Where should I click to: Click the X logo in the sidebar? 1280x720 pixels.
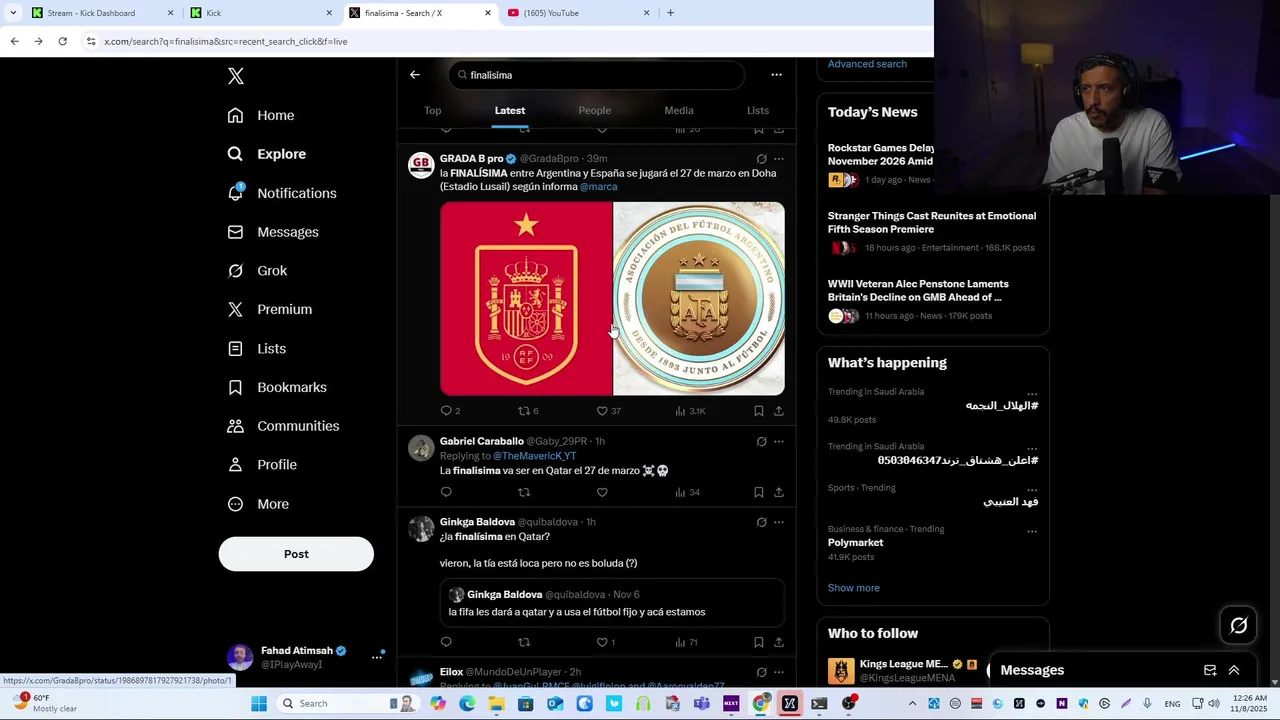[235, 76]
